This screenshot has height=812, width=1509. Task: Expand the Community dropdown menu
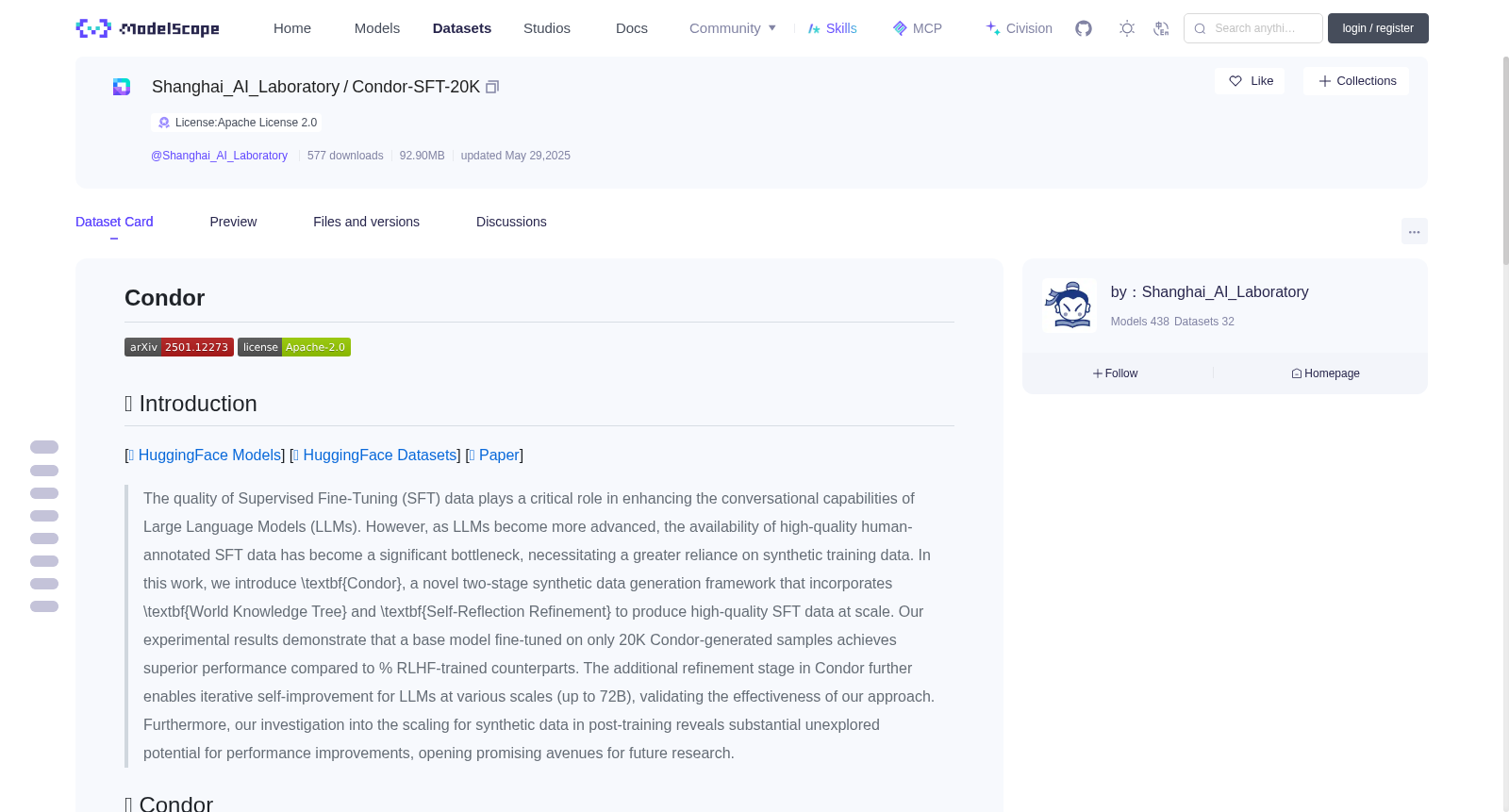point(733,28)
